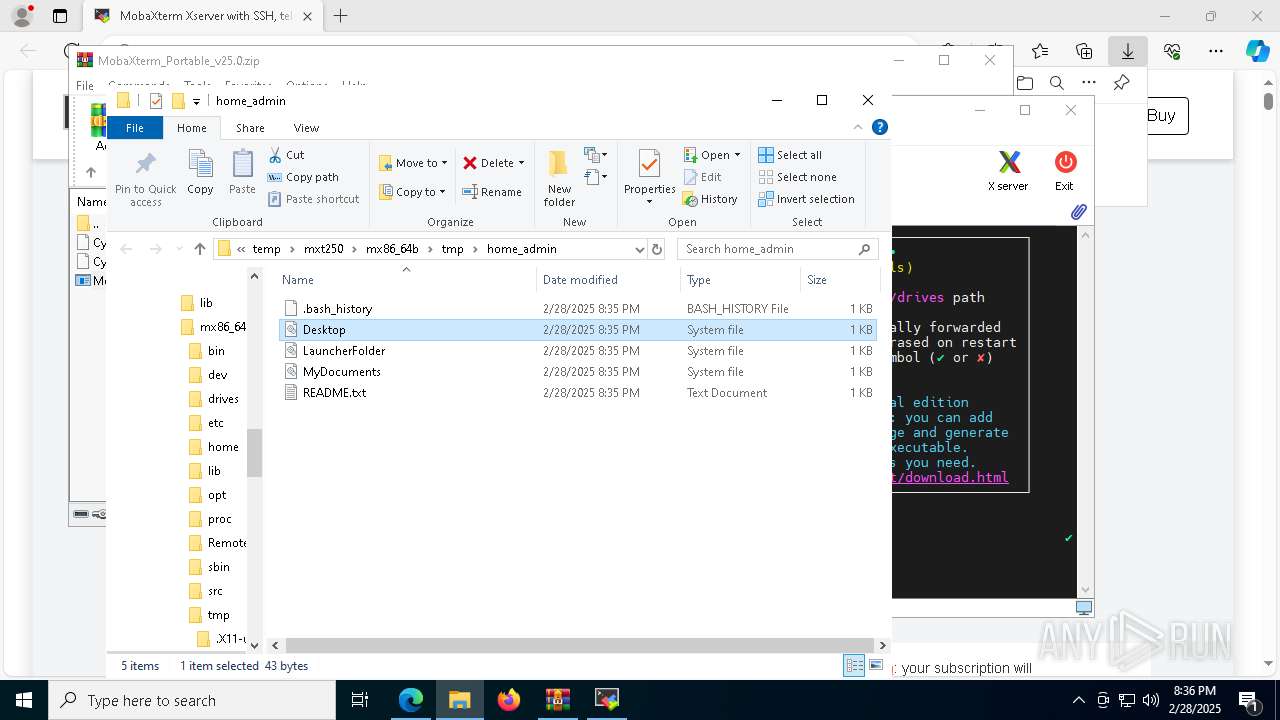This screenshot has height=720, width=1280.
Task: Go up one folder level using the arrow
Action: [x=200, y=249]
